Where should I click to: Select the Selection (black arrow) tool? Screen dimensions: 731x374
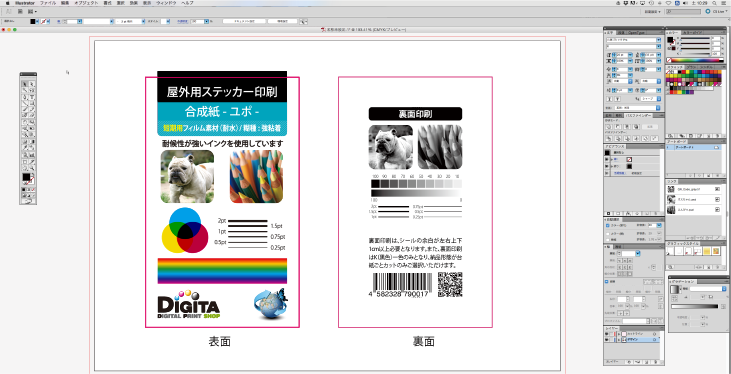pos(25,83)
